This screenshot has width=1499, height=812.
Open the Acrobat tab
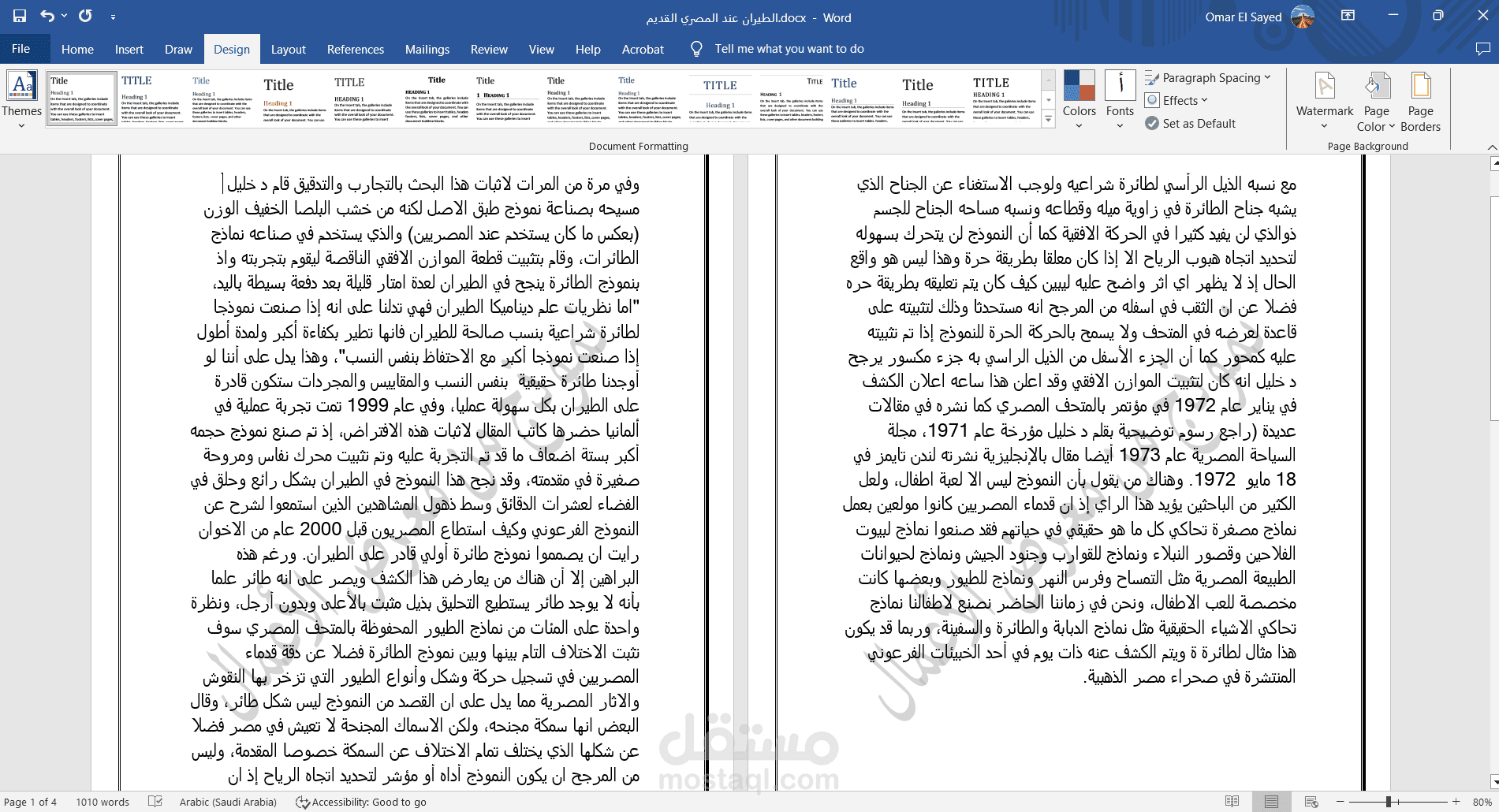click(x=643, y=49)
